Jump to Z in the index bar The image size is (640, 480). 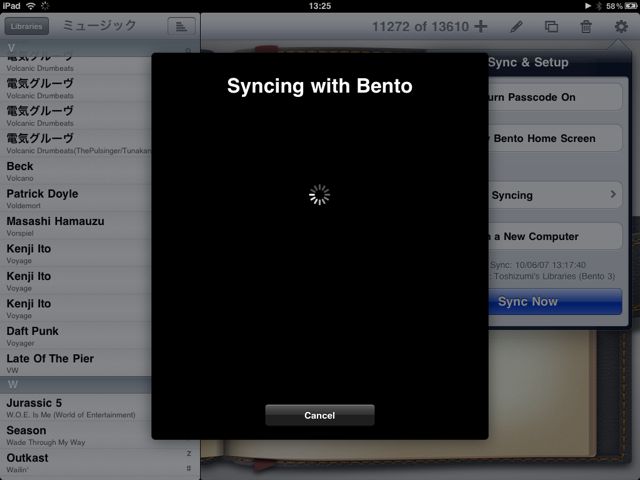coord(189,453)
